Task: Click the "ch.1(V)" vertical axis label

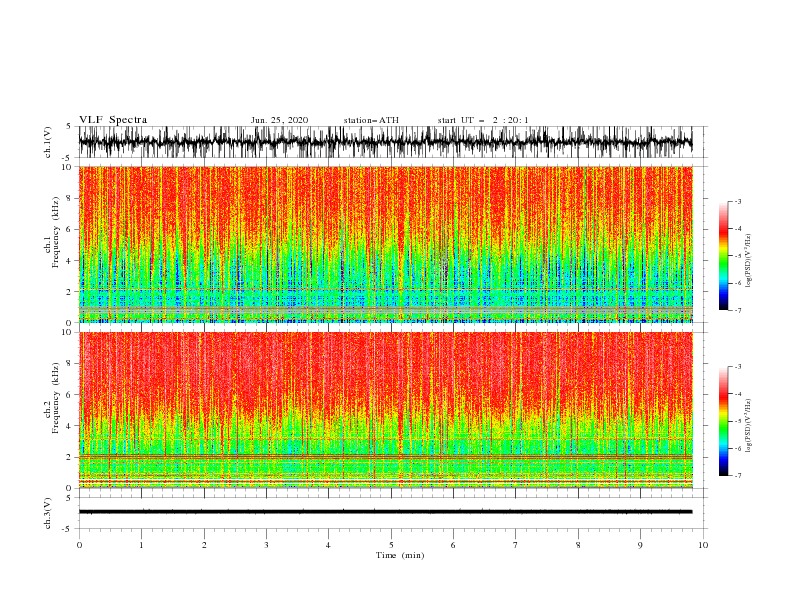Action: (48, 144)
